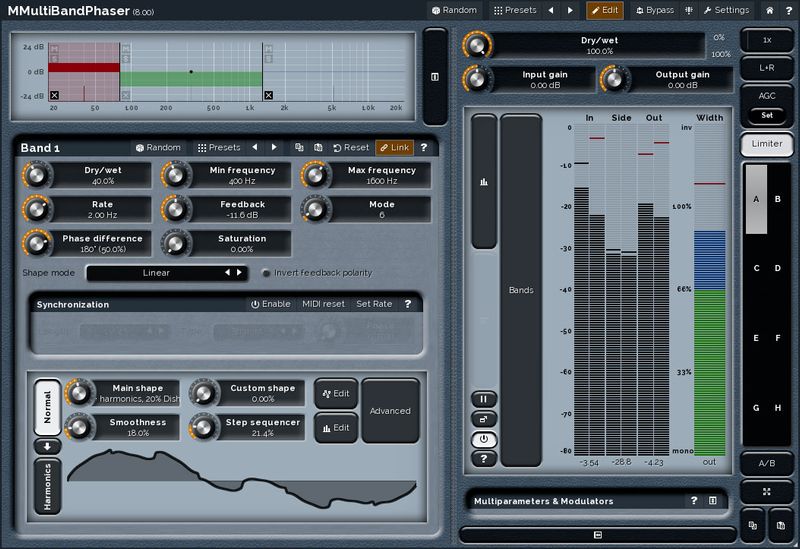The height and width of the screenshot is (549, 800).
Task: Open Band 1 help question mark
Action: 423,147
